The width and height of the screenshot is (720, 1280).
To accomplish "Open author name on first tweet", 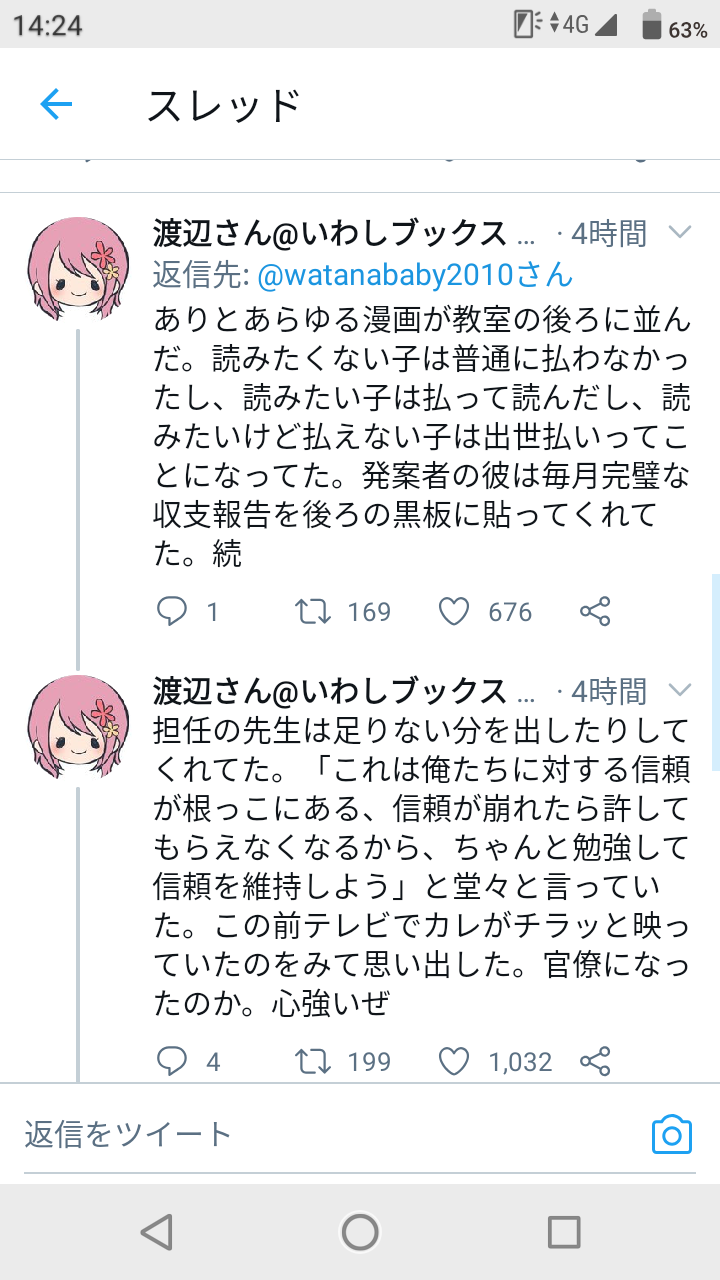I will pos(330,234).
